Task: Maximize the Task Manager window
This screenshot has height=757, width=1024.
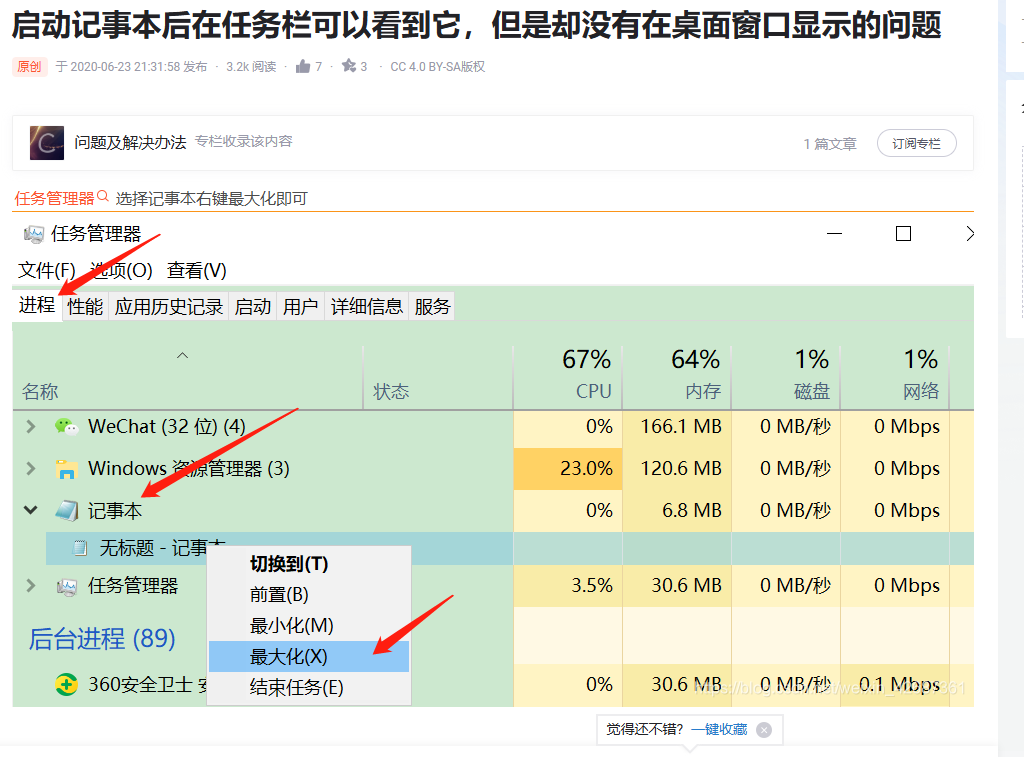Action: (903, 233)
